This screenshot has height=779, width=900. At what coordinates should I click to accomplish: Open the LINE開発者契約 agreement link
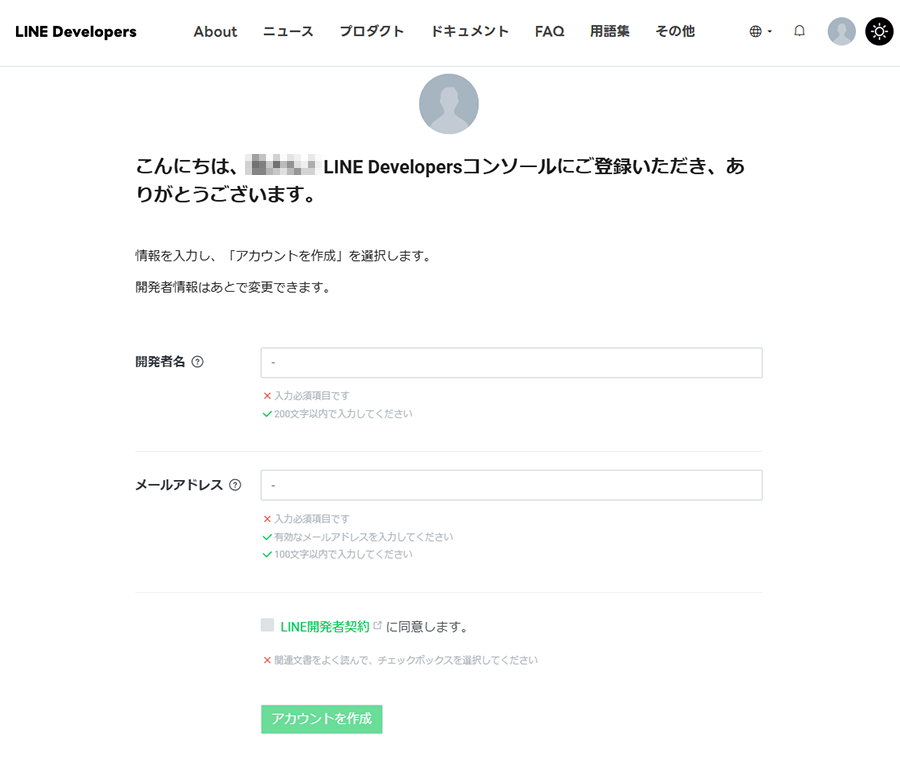325,627
